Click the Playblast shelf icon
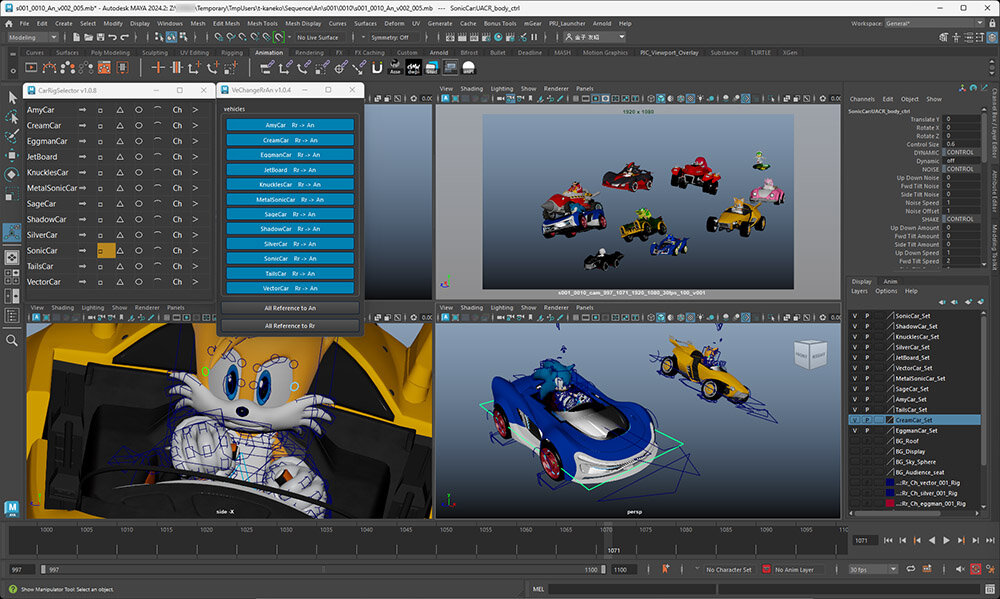1000x599 pixels. click(31, 67)
